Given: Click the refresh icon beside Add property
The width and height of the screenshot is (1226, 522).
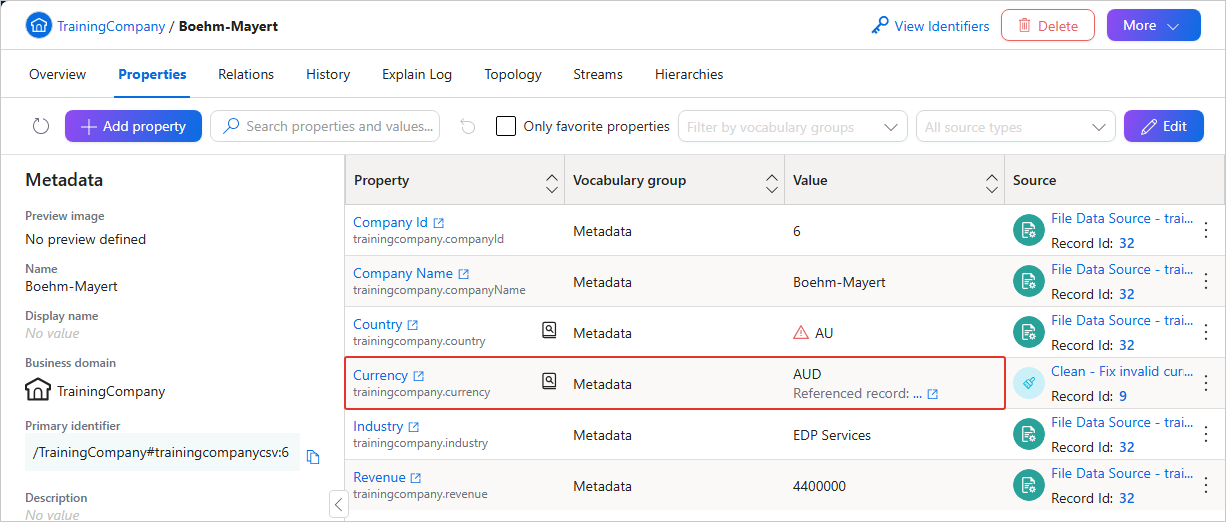Looking at the screenshot, I should pyautogui.click(x=41, y=126).
